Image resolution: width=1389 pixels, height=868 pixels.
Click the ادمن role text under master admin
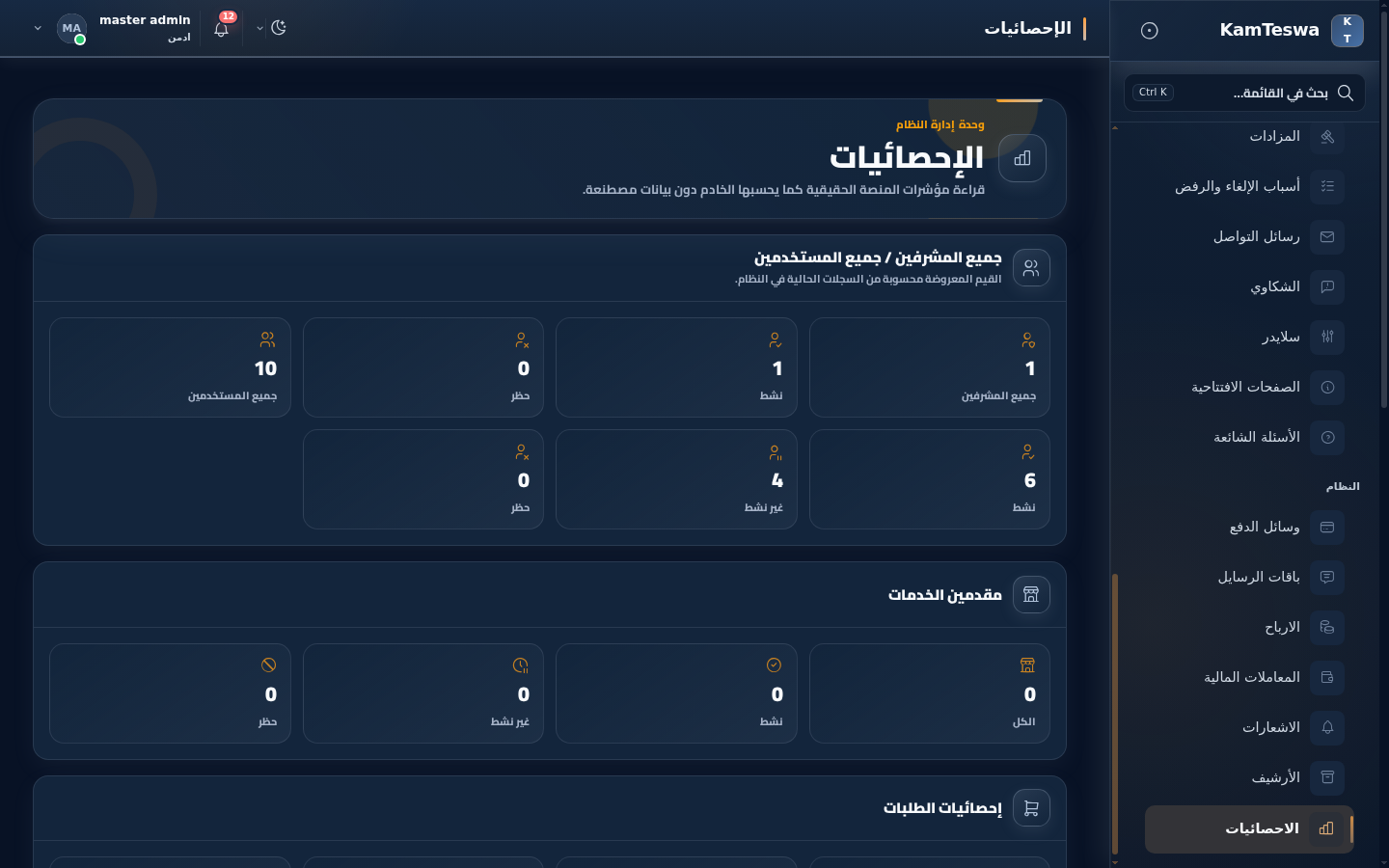[x=179, y=38]
